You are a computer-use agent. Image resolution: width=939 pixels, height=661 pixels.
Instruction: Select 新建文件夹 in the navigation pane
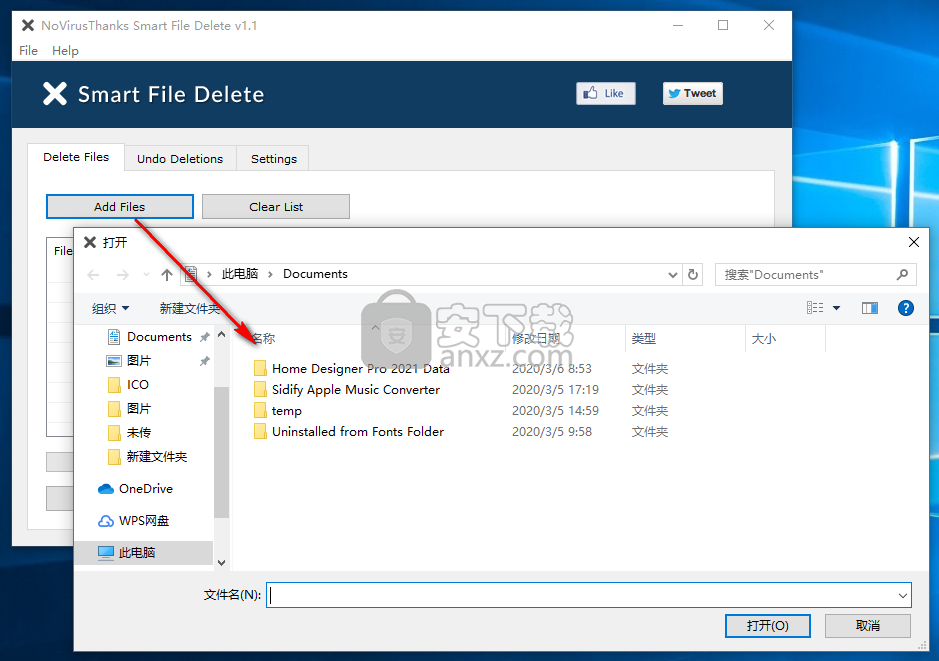(x=157, y=457)
